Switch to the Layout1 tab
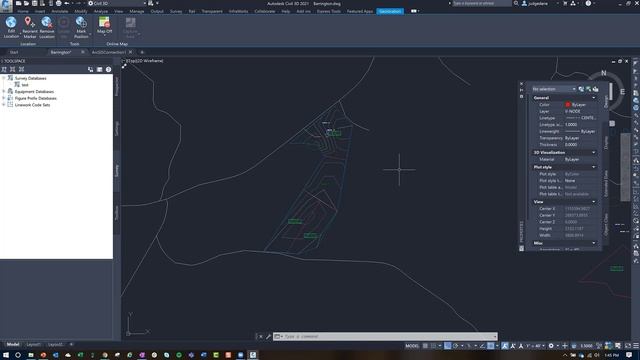The width and height of the screenshot is (640, 360). [x=33, y=344]
